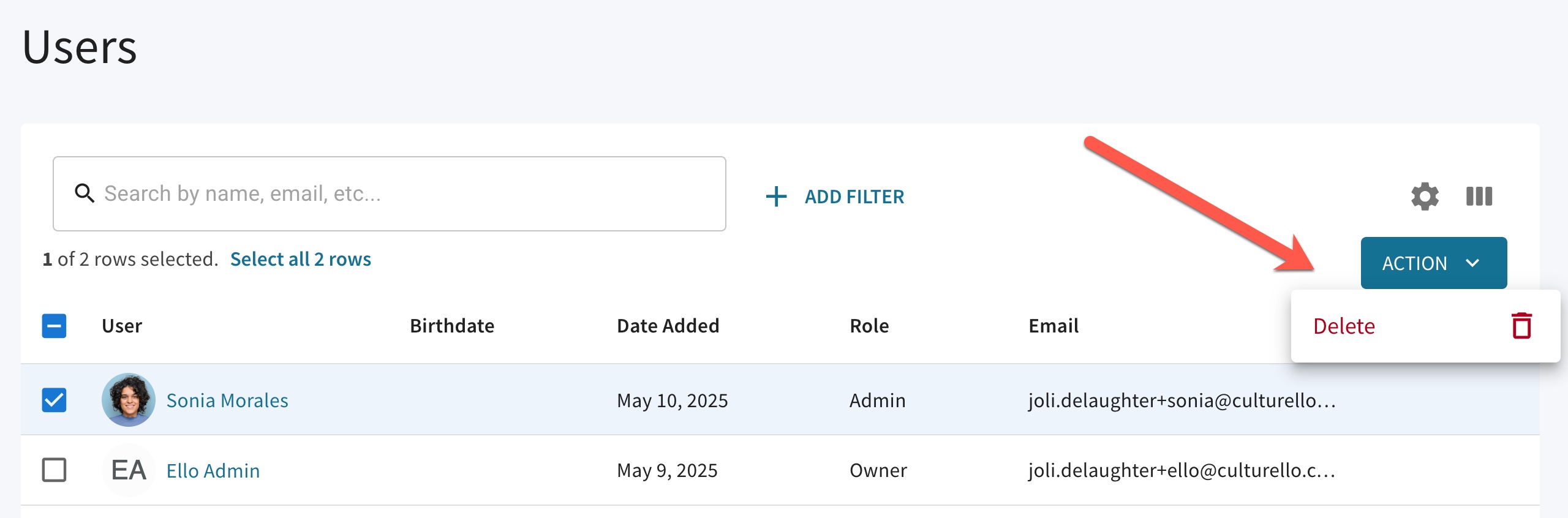Open the column chooser icon

[x=1479, y=197]
